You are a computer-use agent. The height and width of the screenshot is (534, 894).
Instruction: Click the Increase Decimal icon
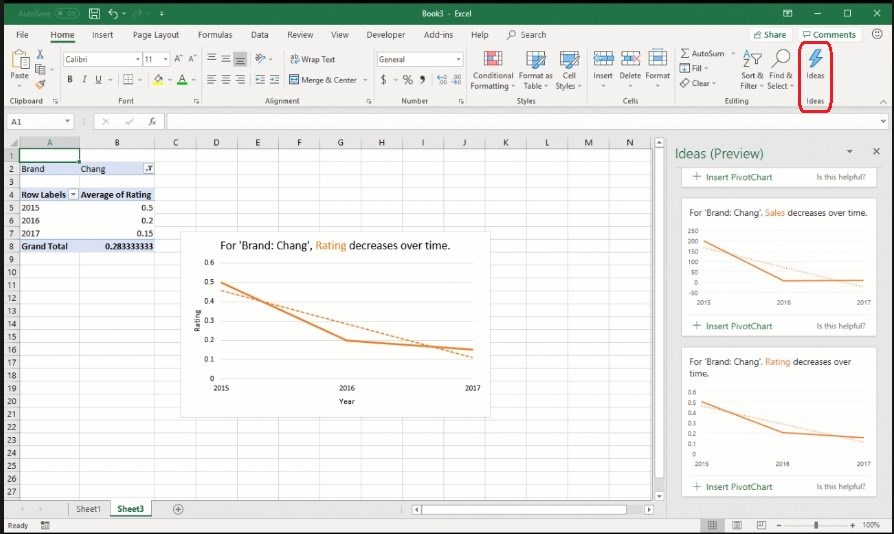[x=442, y=80]
